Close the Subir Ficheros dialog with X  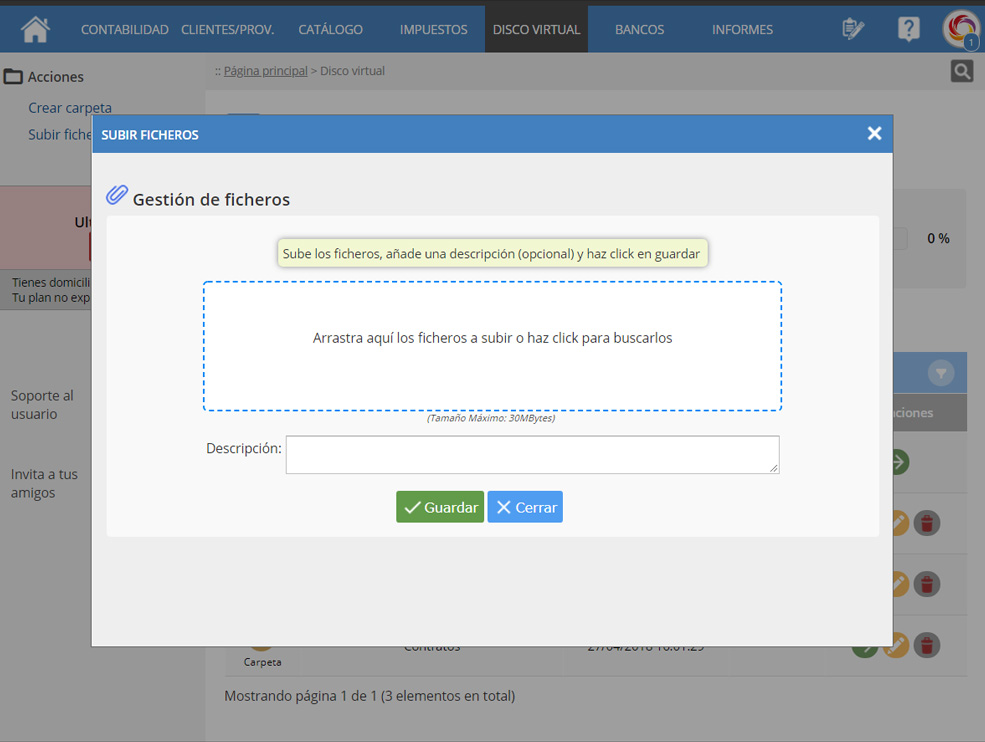pos(874,134)
